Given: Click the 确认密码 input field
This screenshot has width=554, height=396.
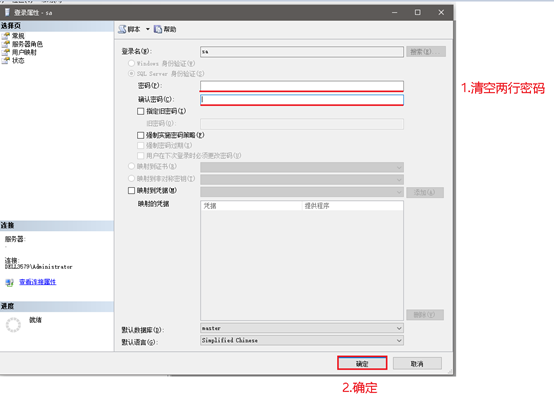Looking at the screenshot, I should 302,100.
